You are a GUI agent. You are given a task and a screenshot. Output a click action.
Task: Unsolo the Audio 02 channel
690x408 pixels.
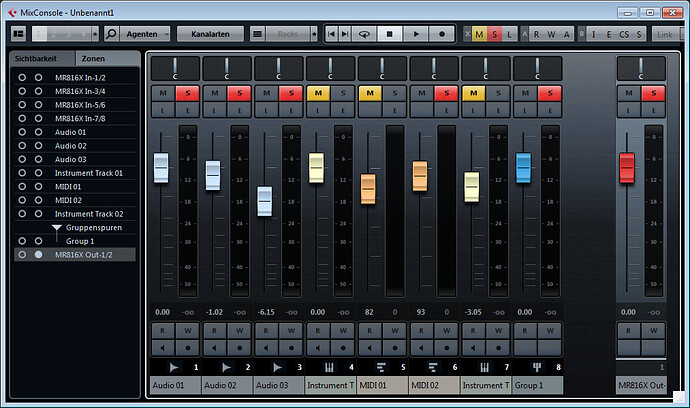point(240,93)
